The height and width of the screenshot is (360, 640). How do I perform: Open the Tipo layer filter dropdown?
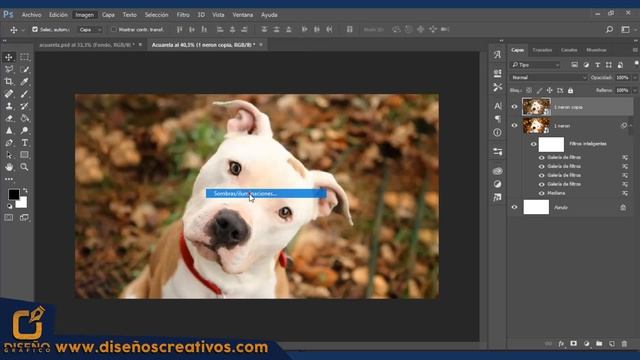tap(536, 65)
